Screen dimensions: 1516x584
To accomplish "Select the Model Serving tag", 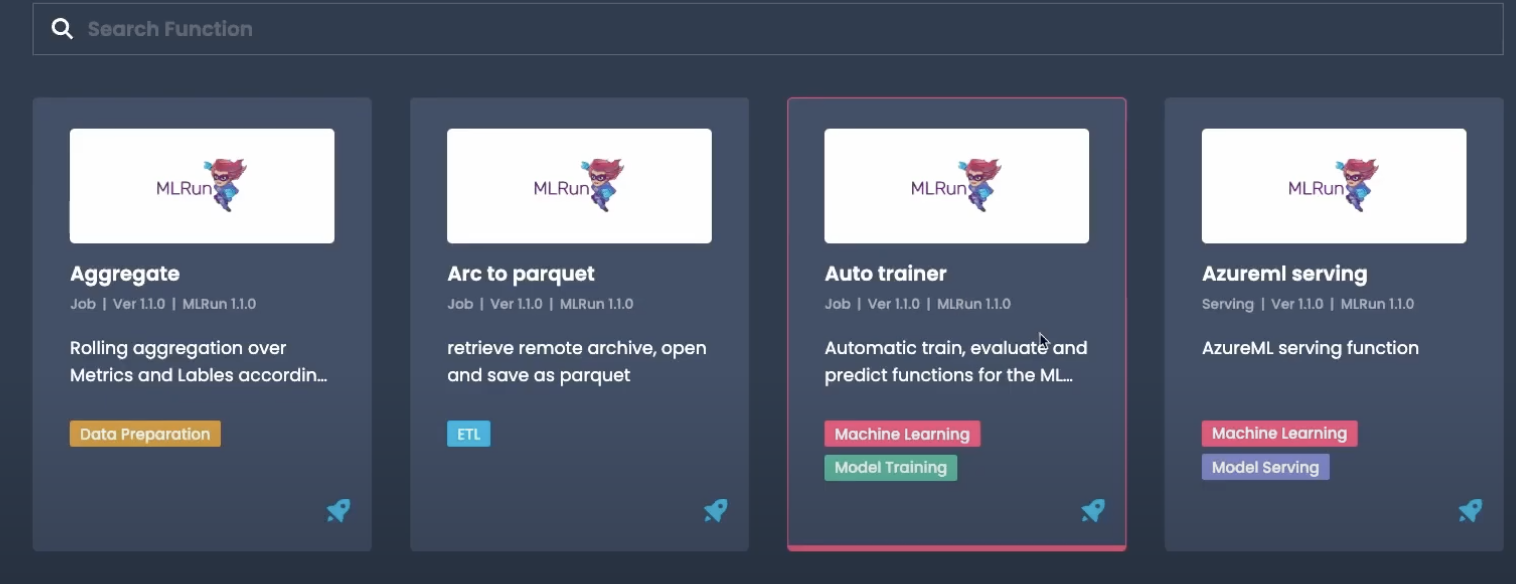I will (1265, 467).
